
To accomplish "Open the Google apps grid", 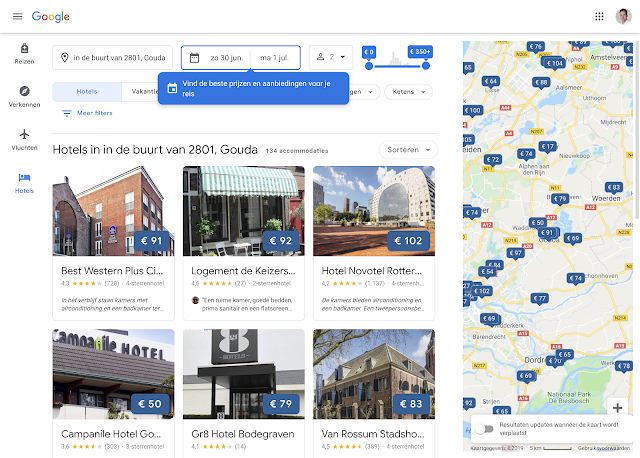I will [x=599, y=16].
